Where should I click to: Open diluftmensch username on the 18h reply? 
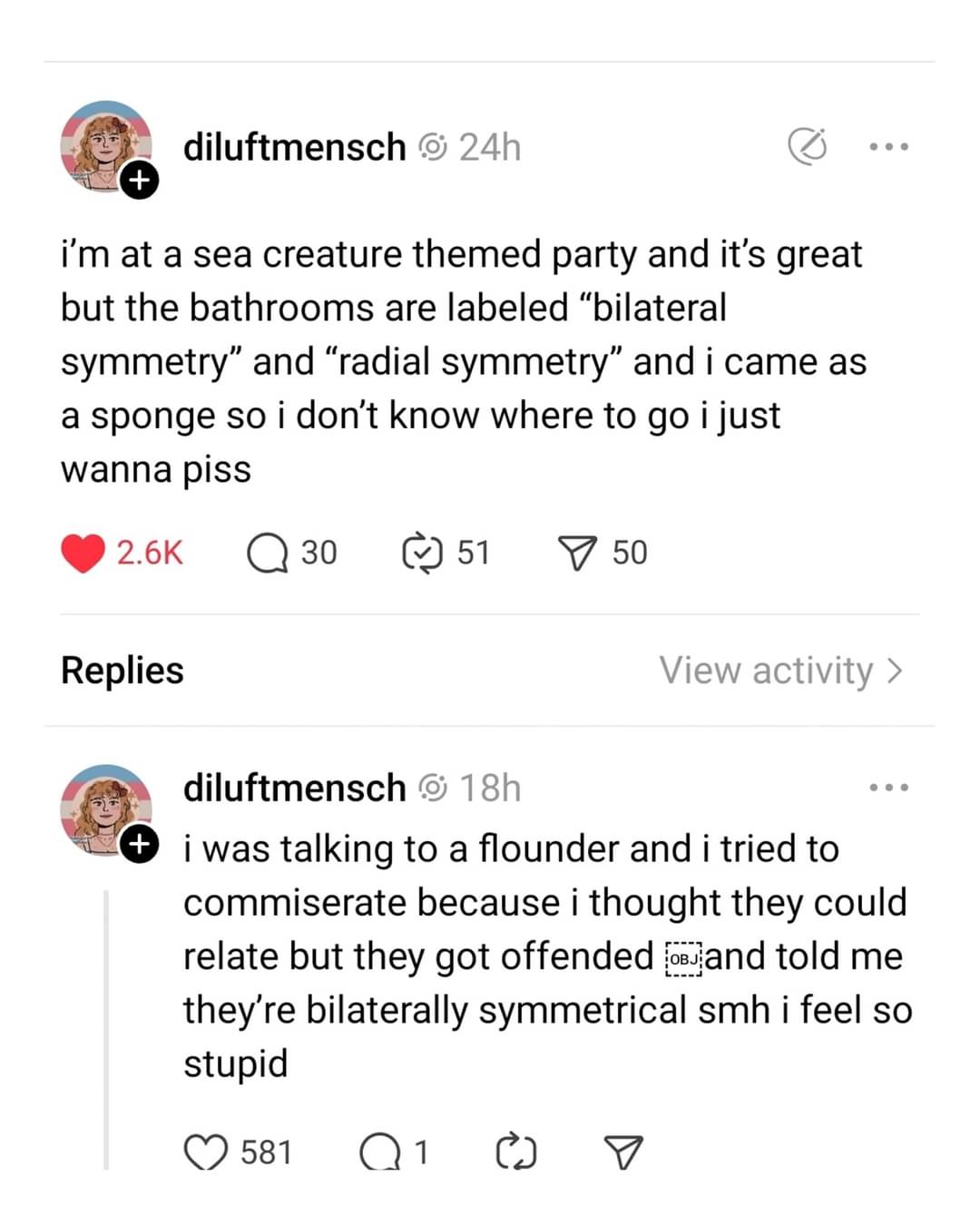294,788
